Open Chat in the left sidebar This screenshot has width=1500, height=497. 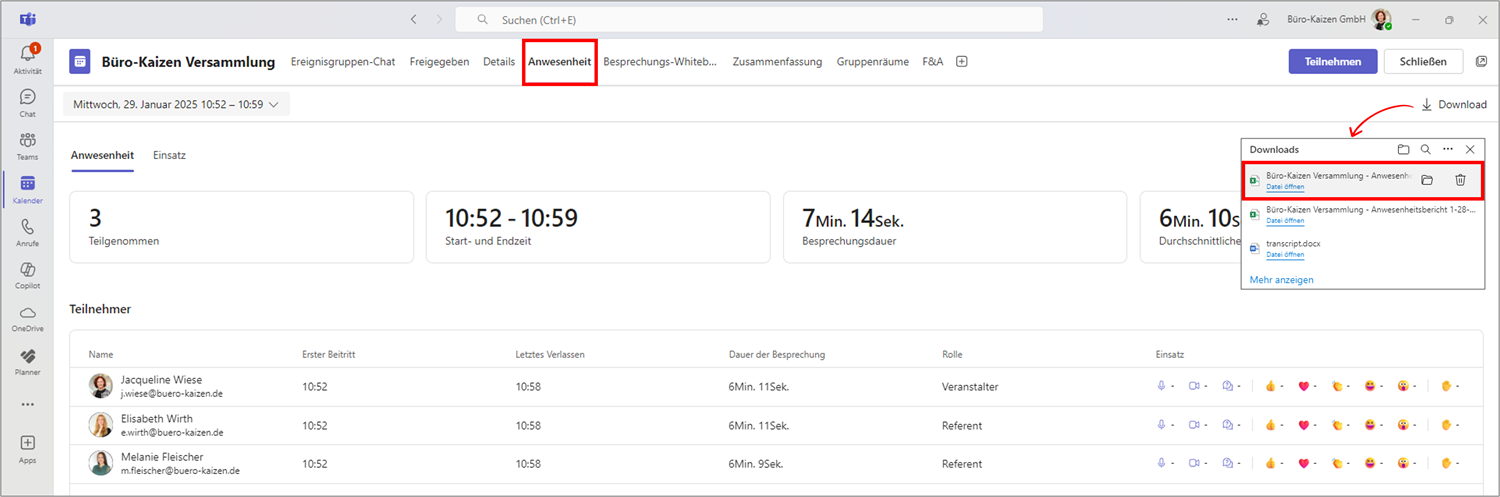[28, 103]
